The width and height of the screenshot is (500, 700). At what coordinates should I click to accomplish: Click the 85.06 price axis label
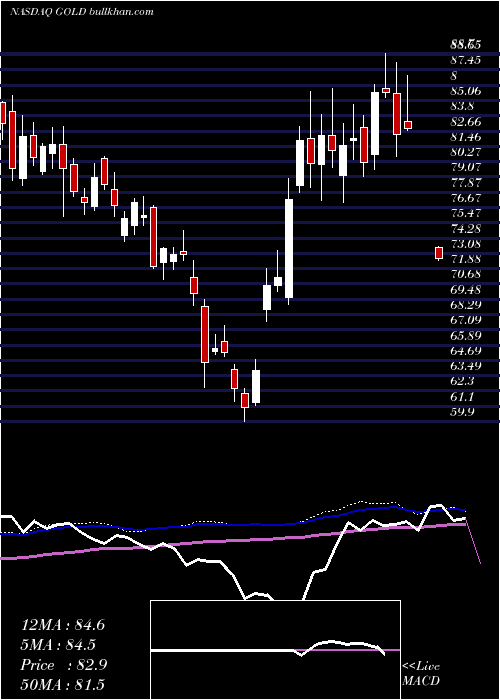click(x=466, y=91)
